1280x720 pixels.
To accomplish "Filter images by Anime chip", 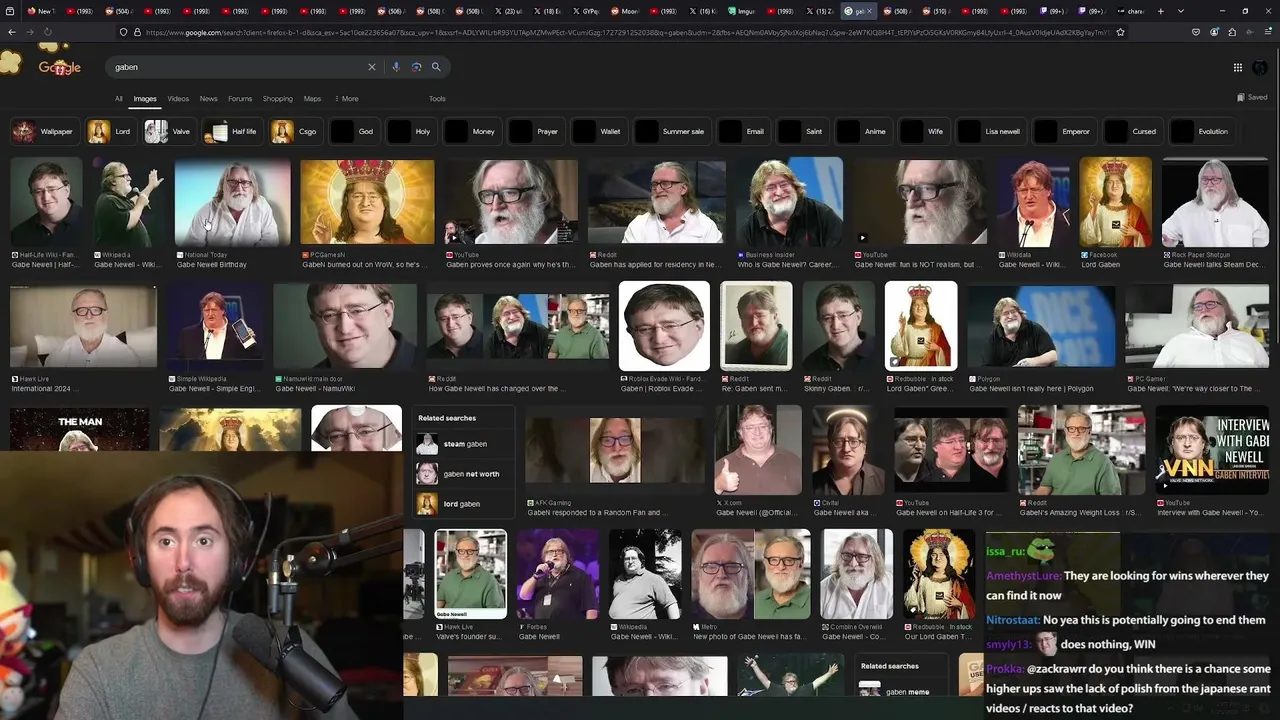I will [863, 132].
